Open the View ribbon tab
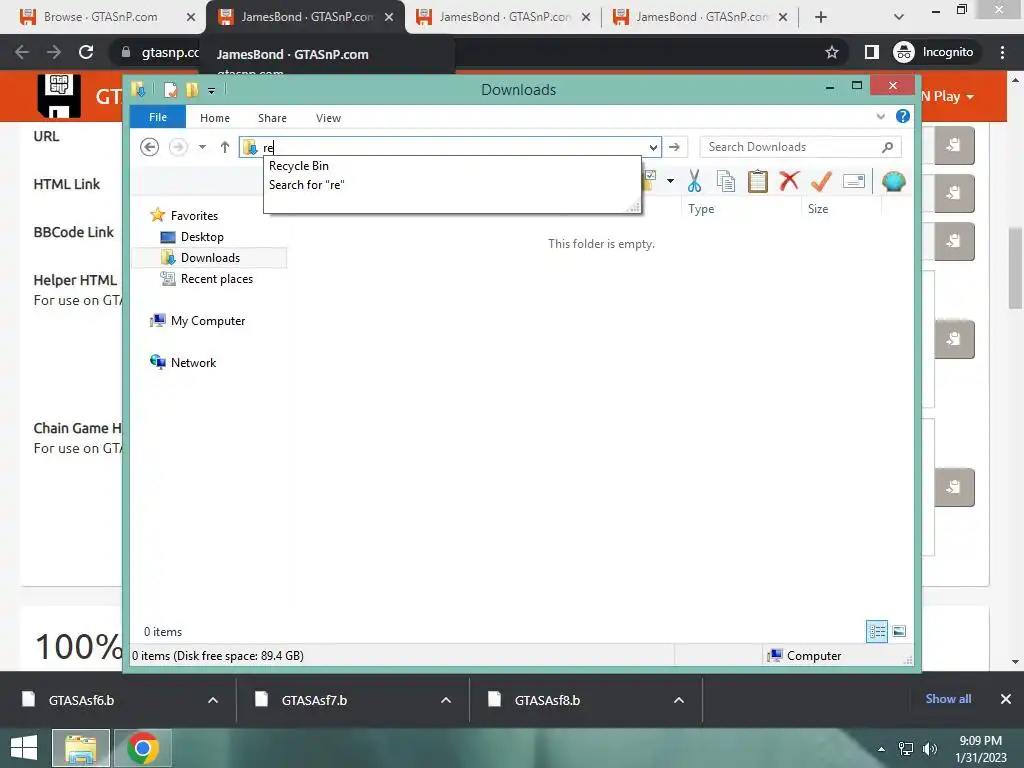Image resolution: width=1024 pixels, height=768 pixels. click(328, 118)
